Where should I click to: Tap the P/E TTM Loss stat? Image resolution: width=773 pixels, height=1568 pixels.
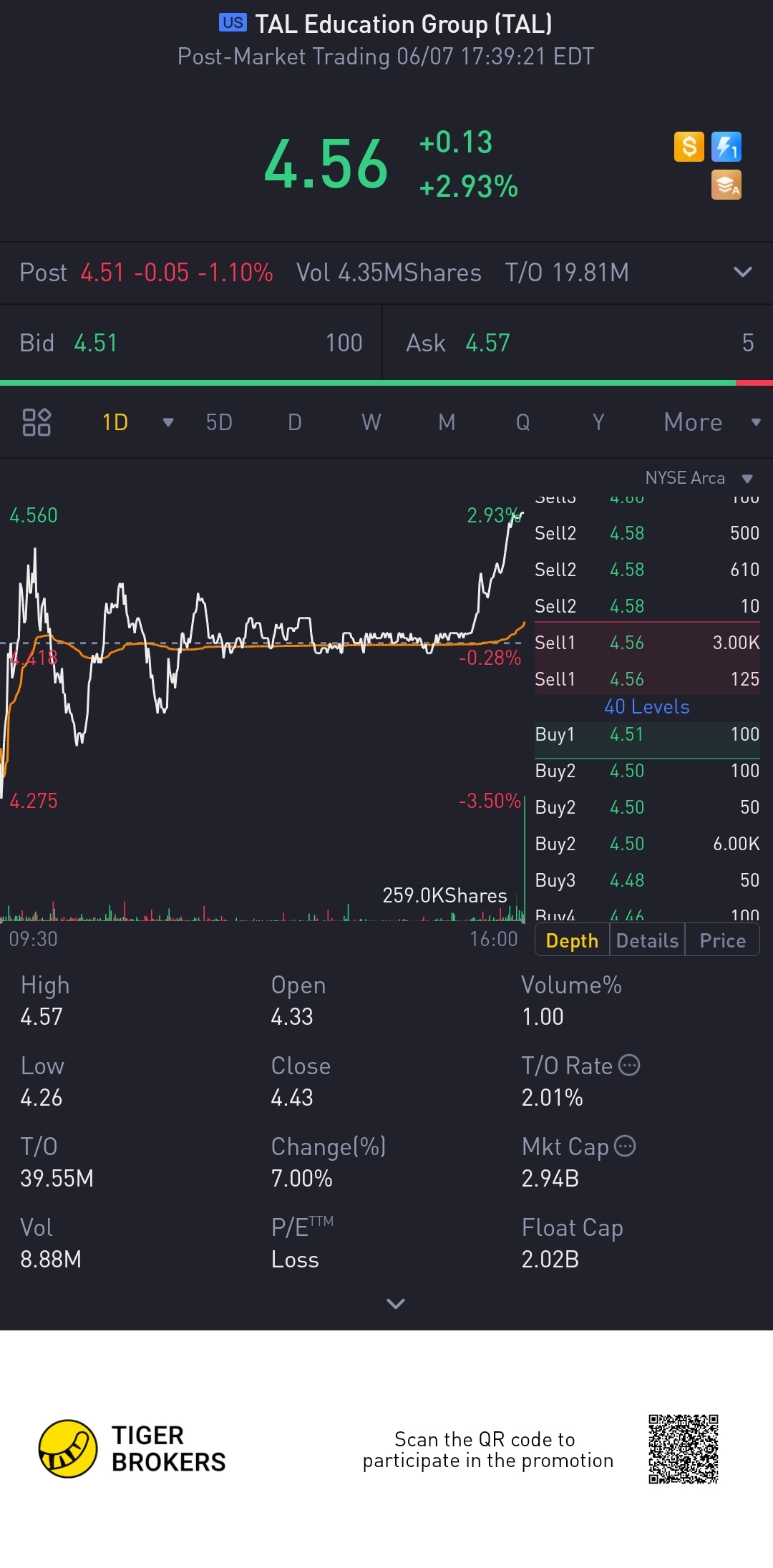(x=302, y=1243)
